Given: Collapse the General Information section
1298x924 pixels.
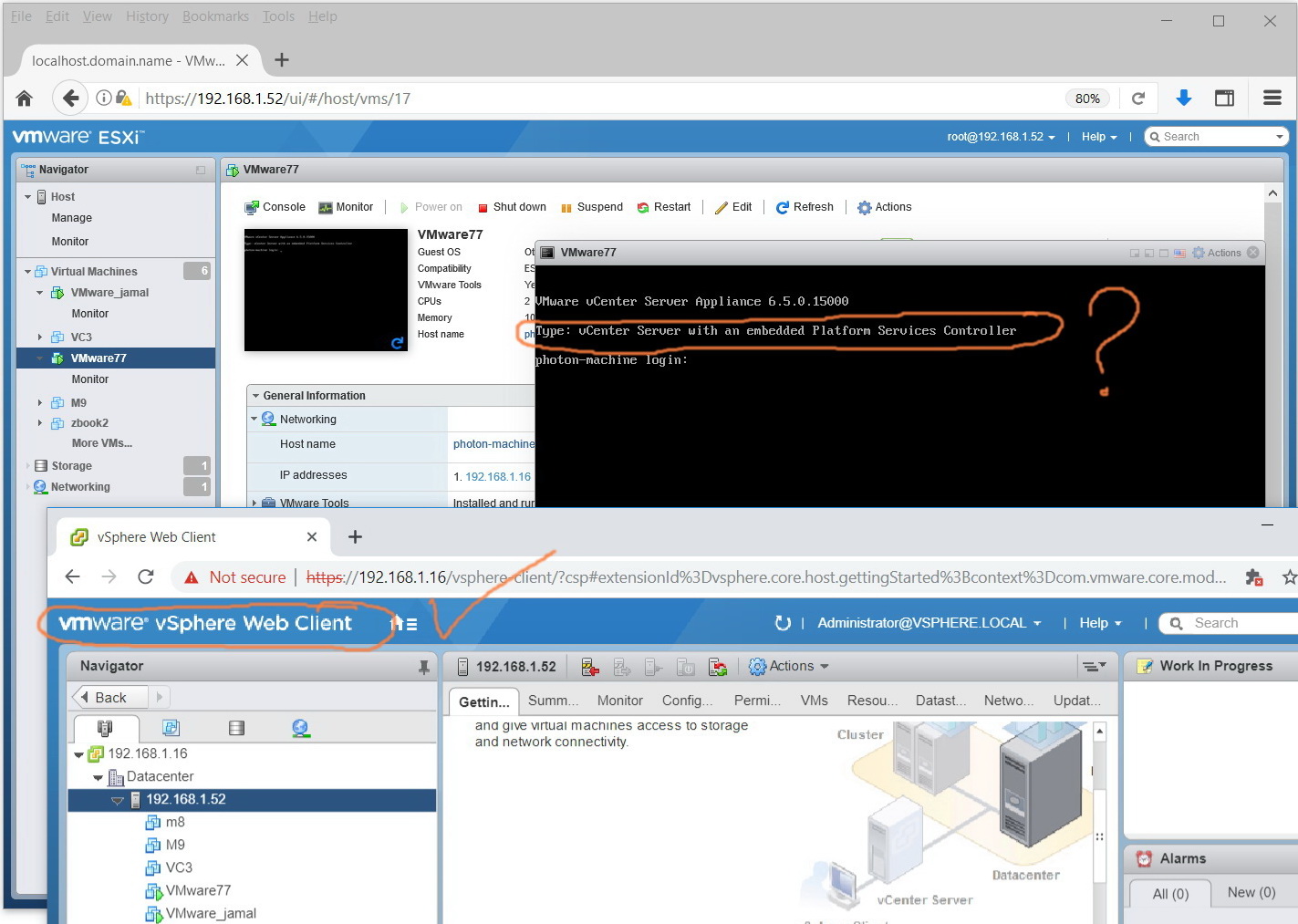Looking at the screenshot, I should point(256,396).
